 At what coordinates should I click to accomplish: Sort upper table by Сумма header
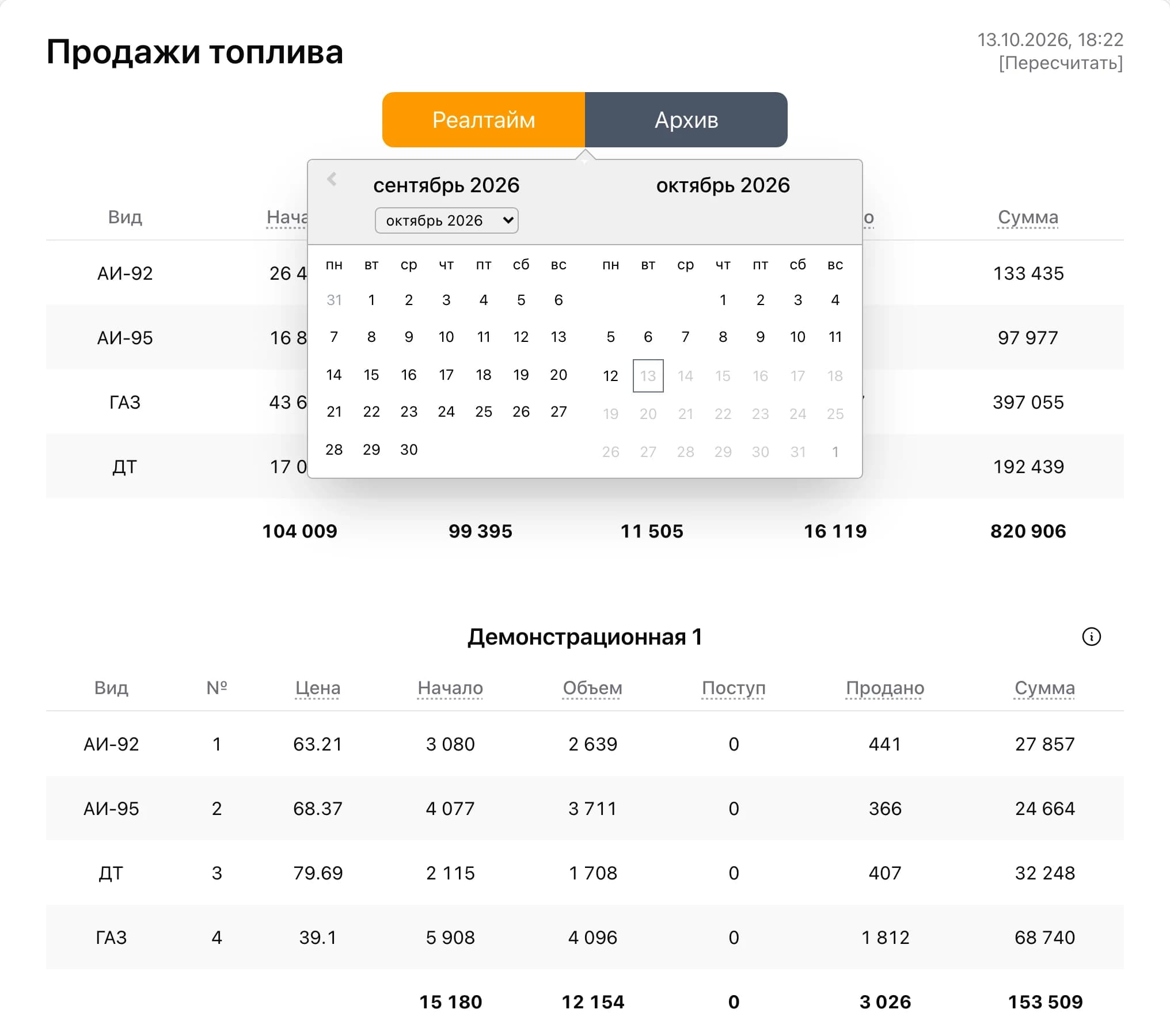tap(1028, 217)
